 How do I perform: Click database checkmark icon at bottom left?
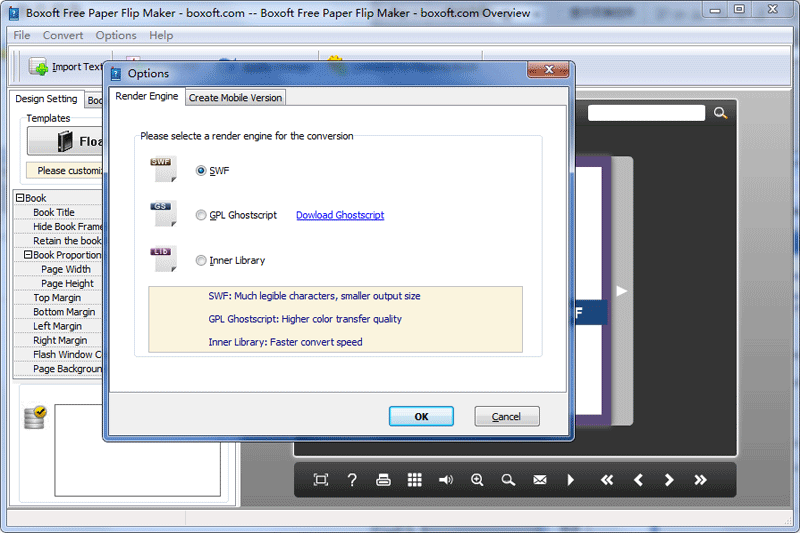35,417
